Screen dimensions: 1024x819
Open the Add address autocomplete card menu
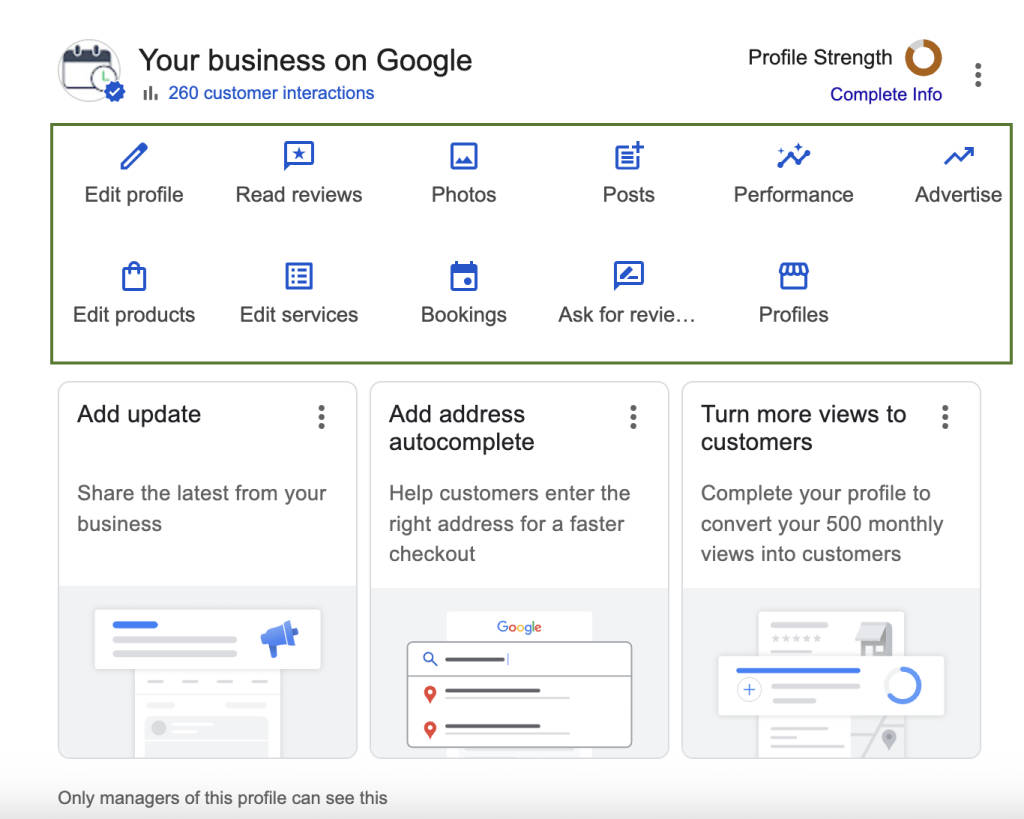633,417
